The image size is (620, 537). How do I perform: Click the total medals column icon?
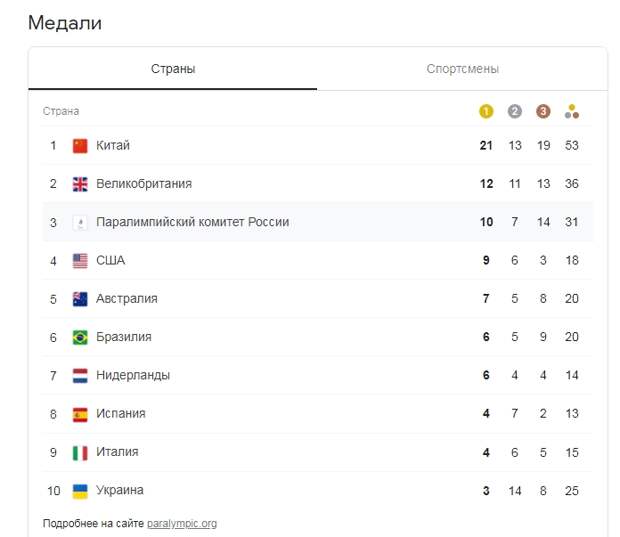(572, 112)
